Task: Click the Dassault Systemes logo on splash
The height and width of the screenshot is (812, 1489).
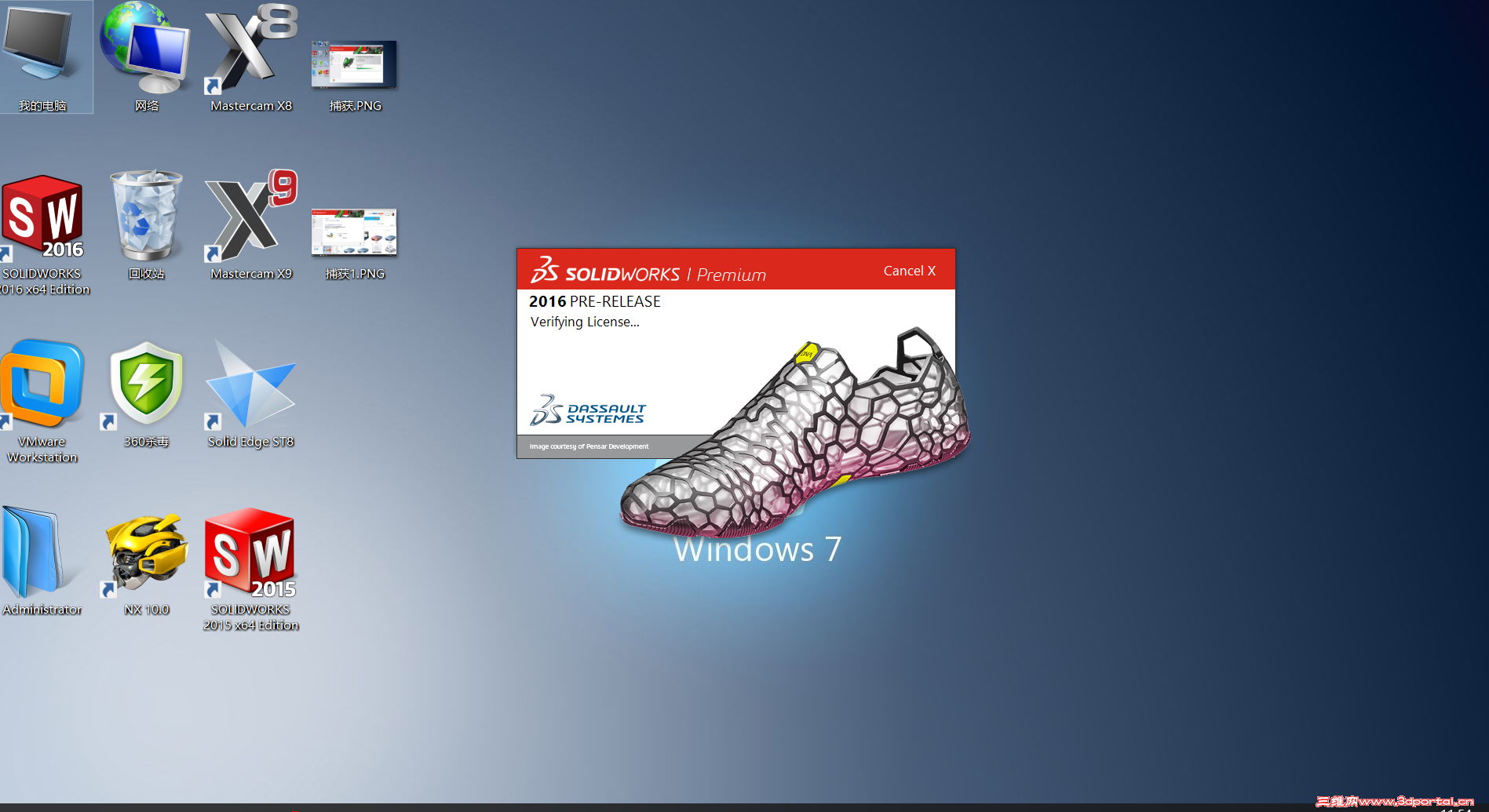Action: (x=588, y=410)
